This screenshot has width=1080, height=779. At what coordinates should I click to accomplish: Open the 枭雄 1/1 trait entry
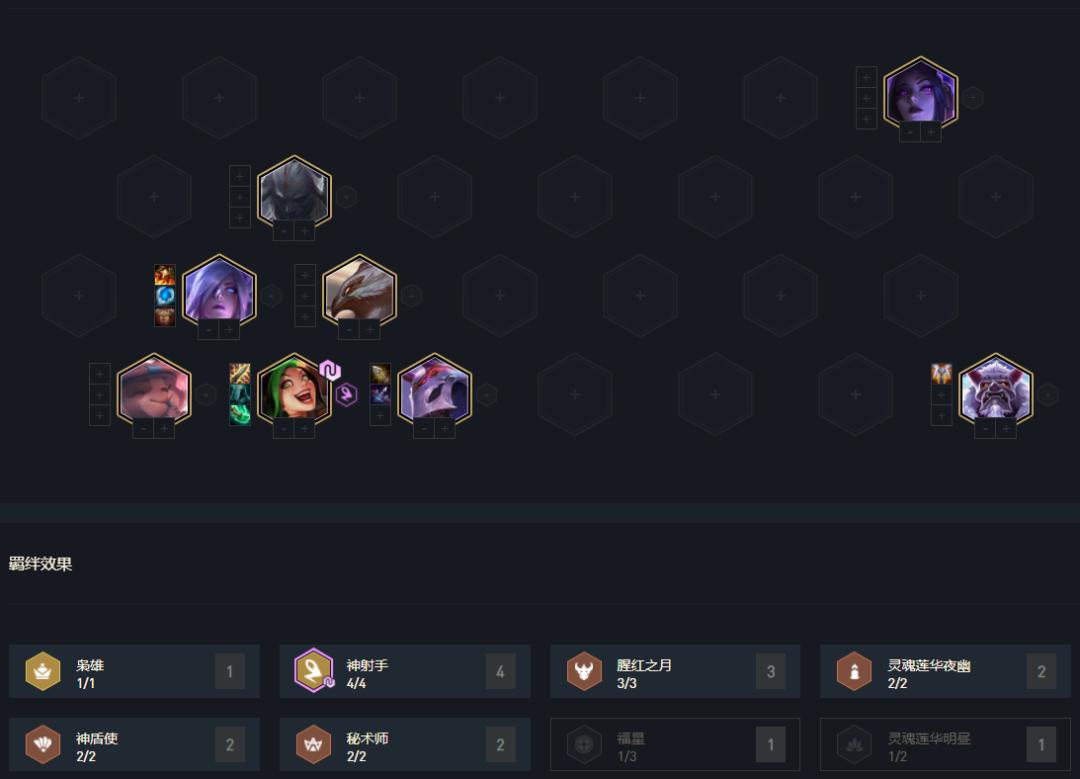point(134,671)
